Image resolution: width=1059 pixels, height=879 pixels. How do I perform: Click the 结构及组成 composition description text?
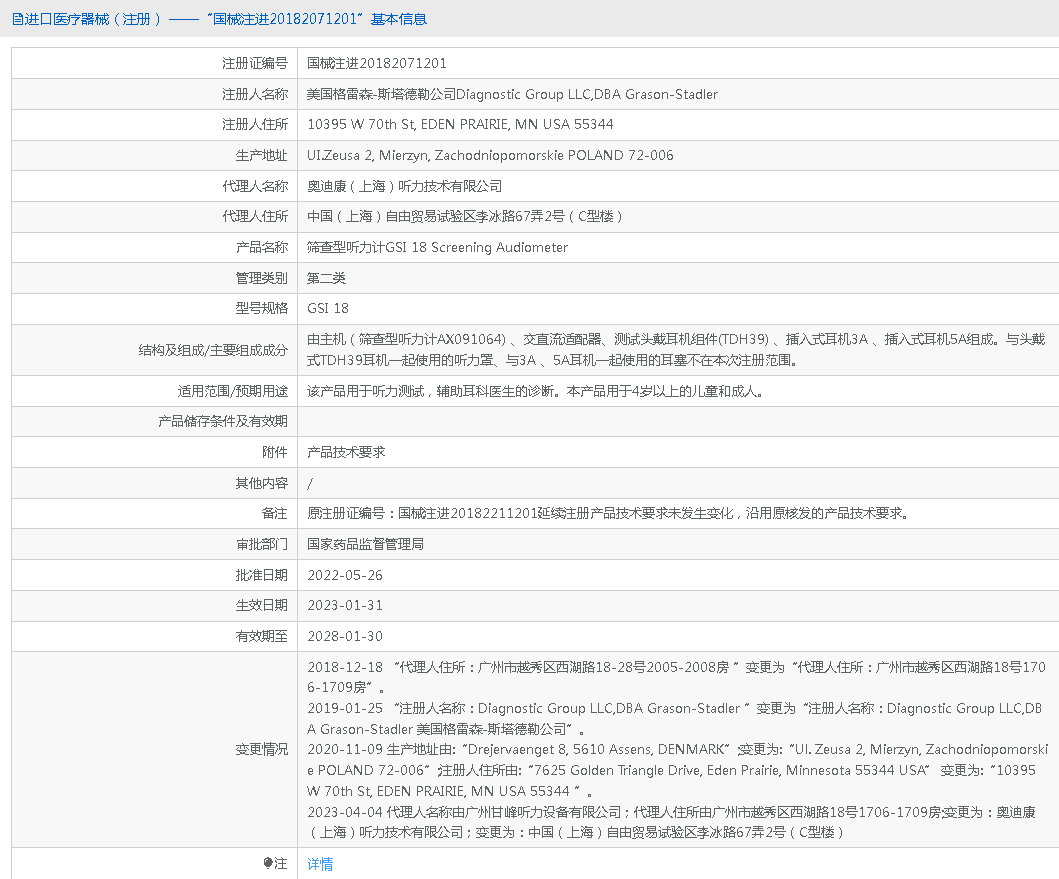coord(675,350)
